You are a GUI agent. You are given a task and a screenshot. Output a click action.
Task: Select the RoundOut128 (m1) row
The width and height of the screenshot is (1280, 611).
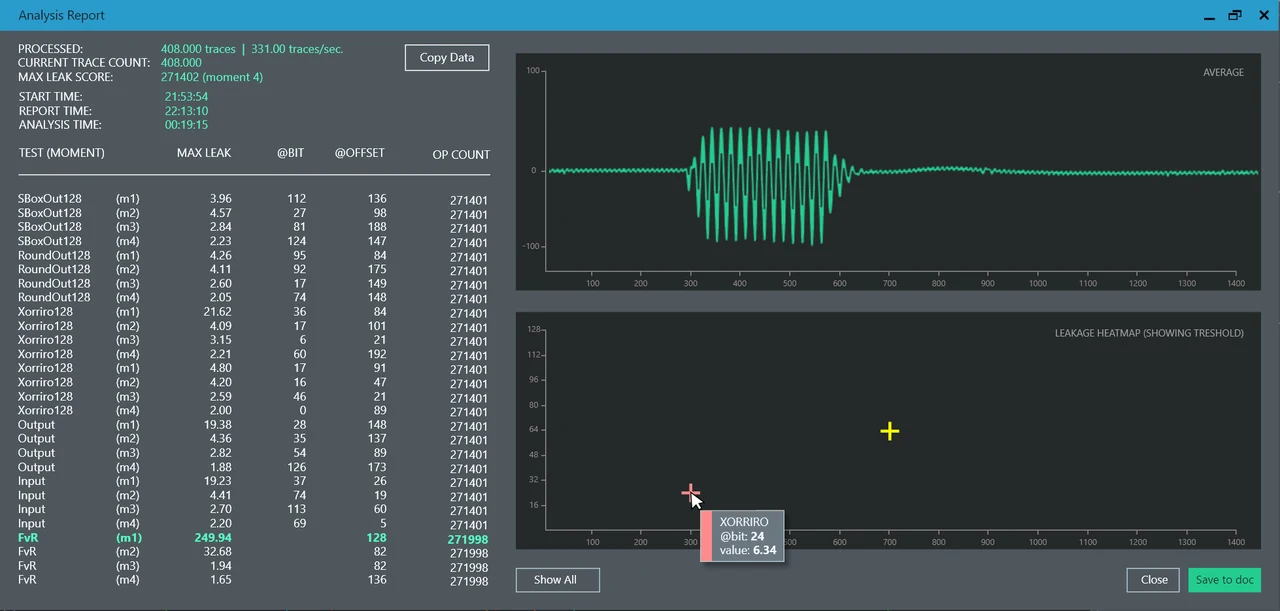pyautogui.click(x=254, y=255)
